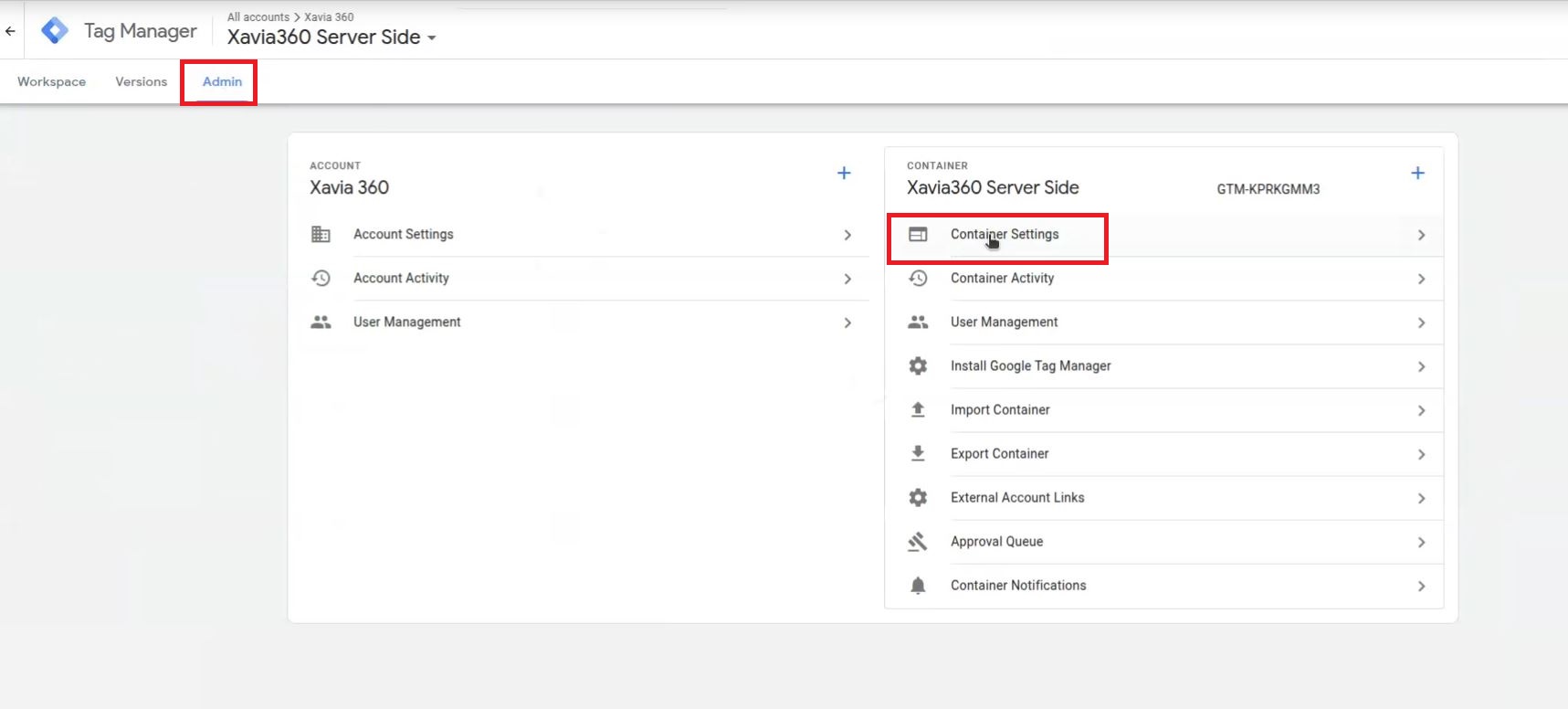1568x709 pixels.
Task: Open User Management under the container
Action: 1004,322
